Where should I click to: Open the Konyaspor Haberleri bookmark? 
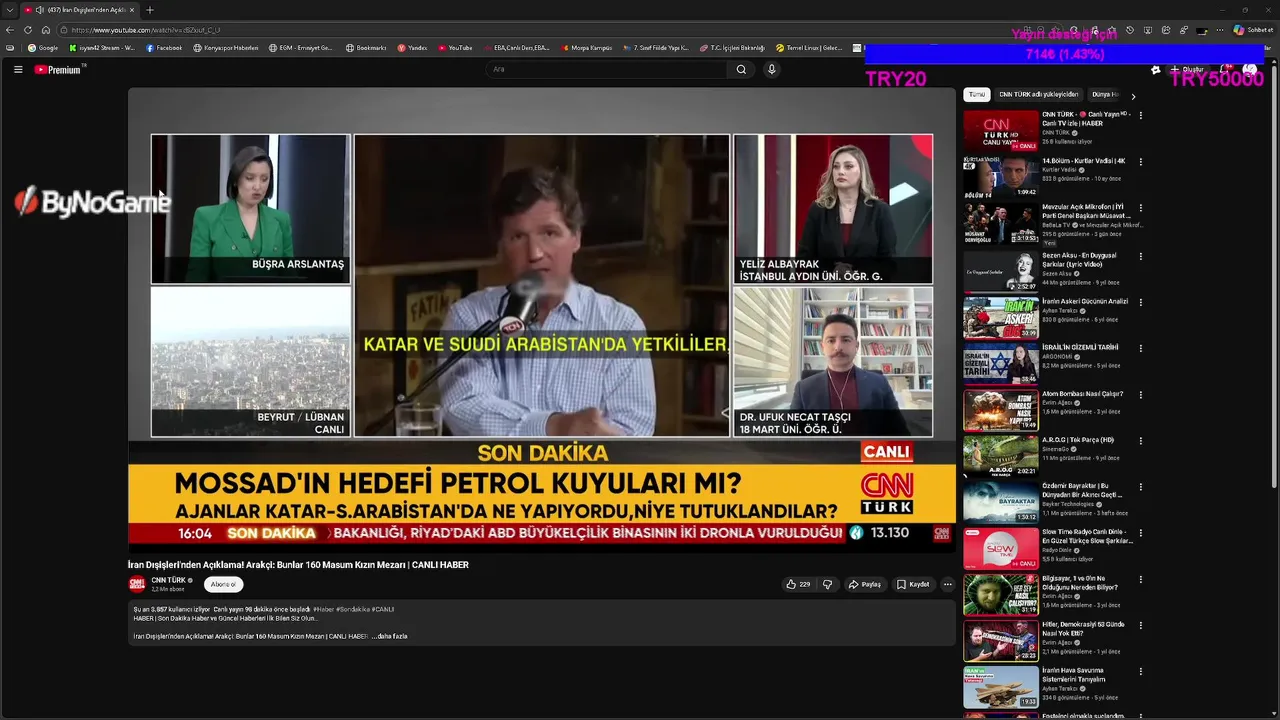pyautogui.click(x=226, y=48)
